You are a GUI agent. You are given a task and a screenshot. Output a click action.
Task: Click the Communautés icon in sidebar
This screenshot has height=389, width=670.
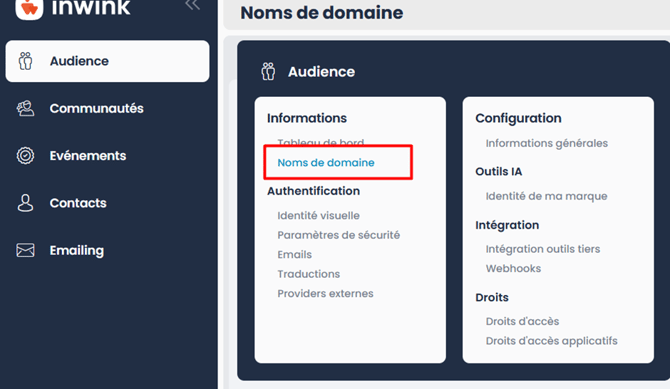(25, 109)
